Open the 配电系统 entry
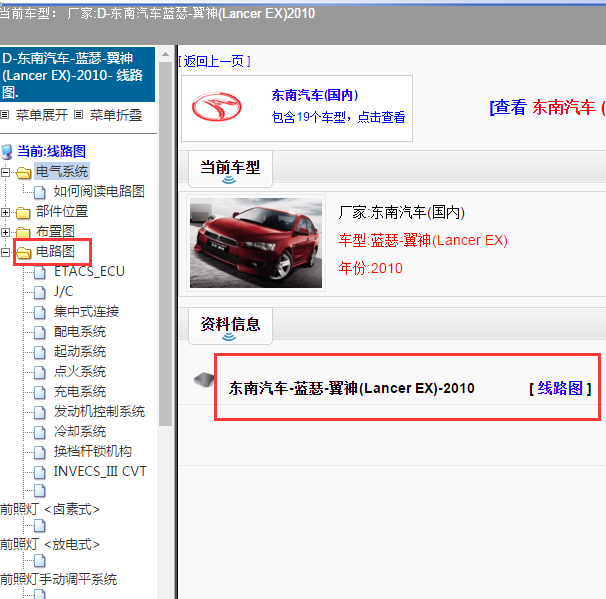The height and width of the screenshot is (599, 606). coord(80,332)
